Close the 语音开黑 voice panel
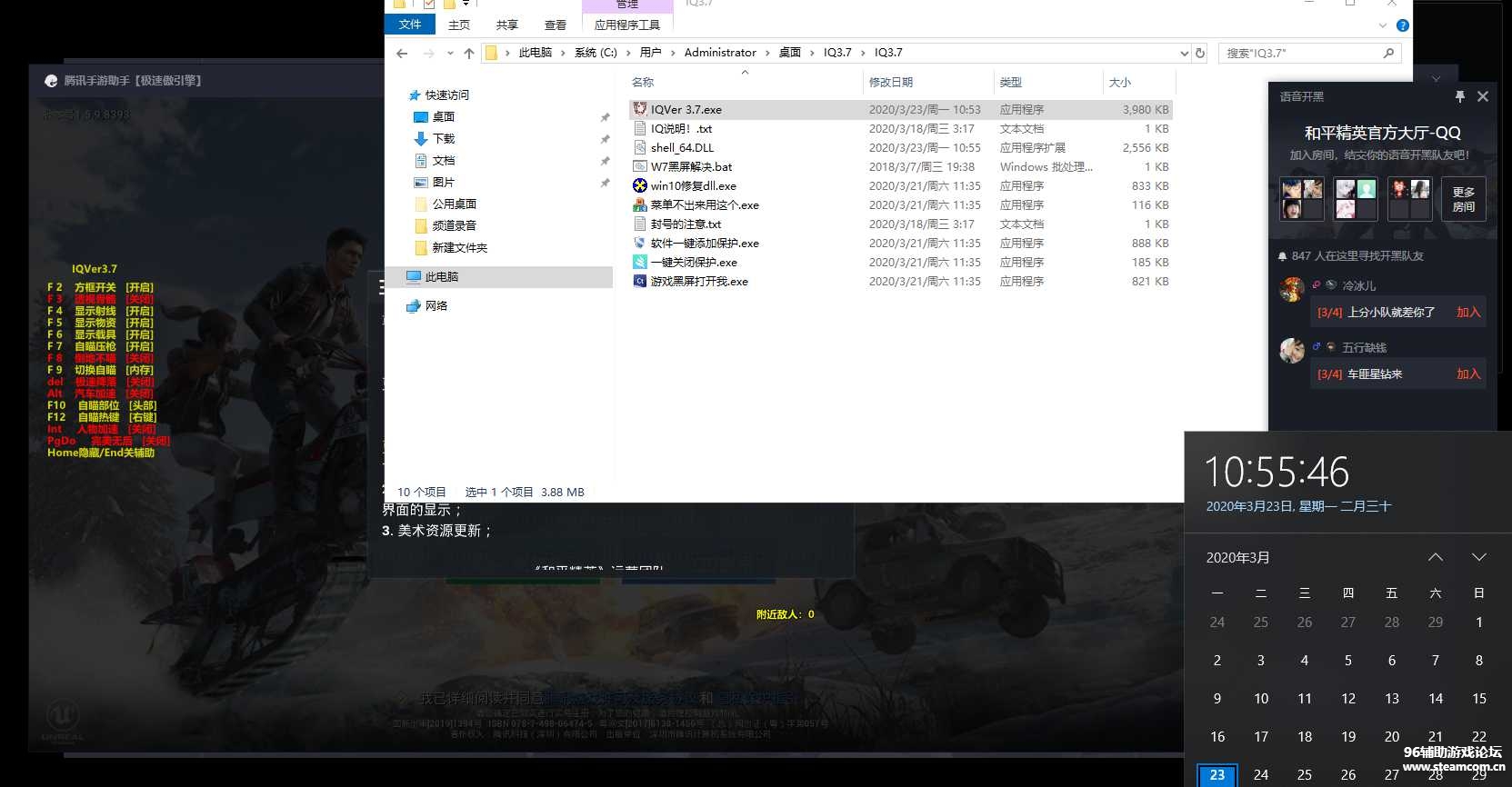Screen dimensions: 1512x787 [1483, 96]
